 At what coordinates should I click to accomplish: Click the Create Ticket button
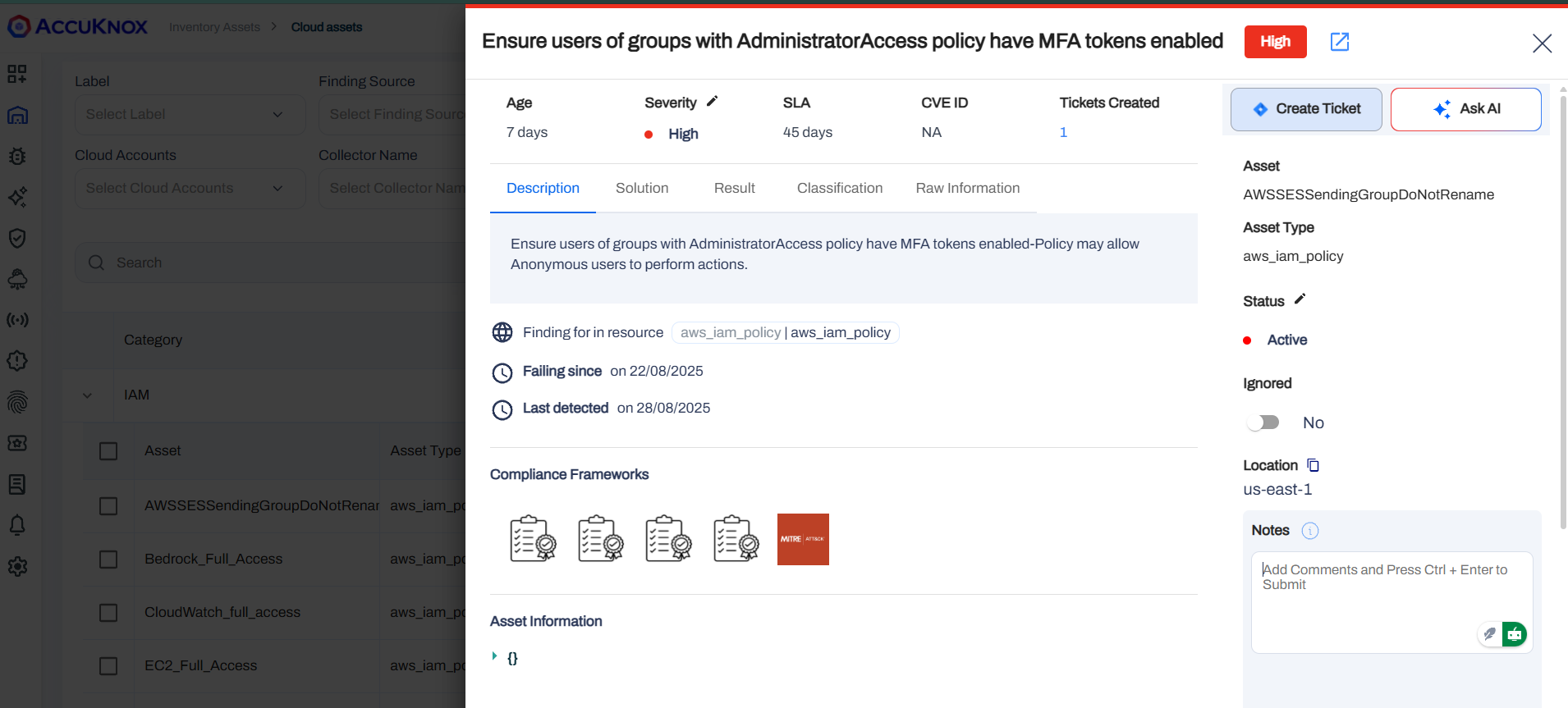tap(1305, 109)
